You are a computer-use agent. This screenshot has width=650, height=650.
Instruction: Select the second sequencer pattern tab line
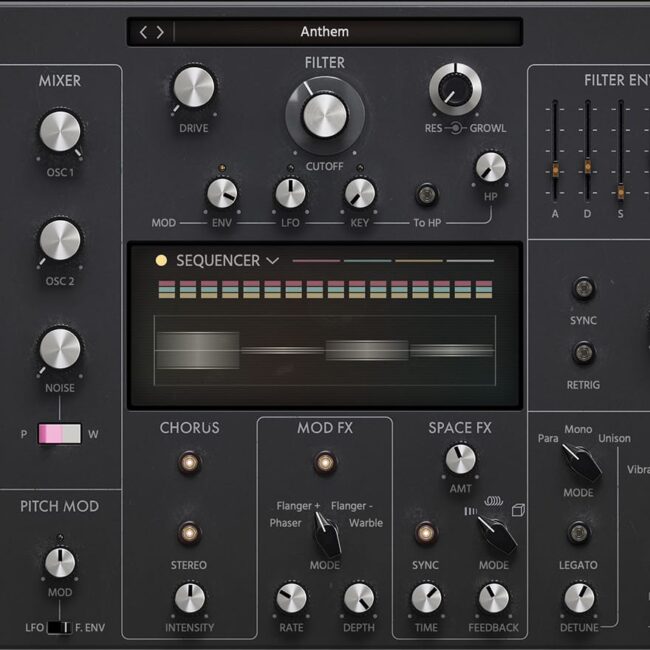pos(367,262)
